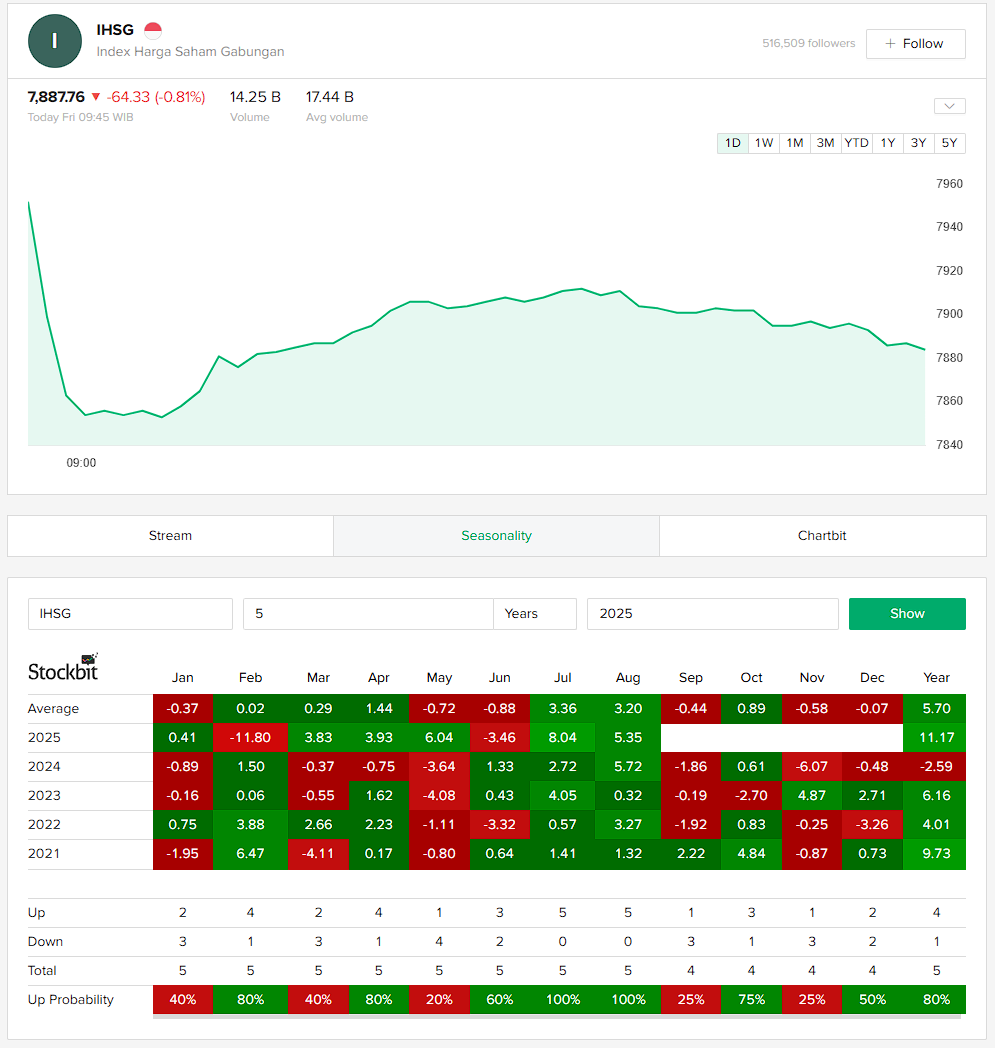Click the Down row label
Image resolution: width=995 pixels, height=1048 pixels.
(x=45, y=942)
